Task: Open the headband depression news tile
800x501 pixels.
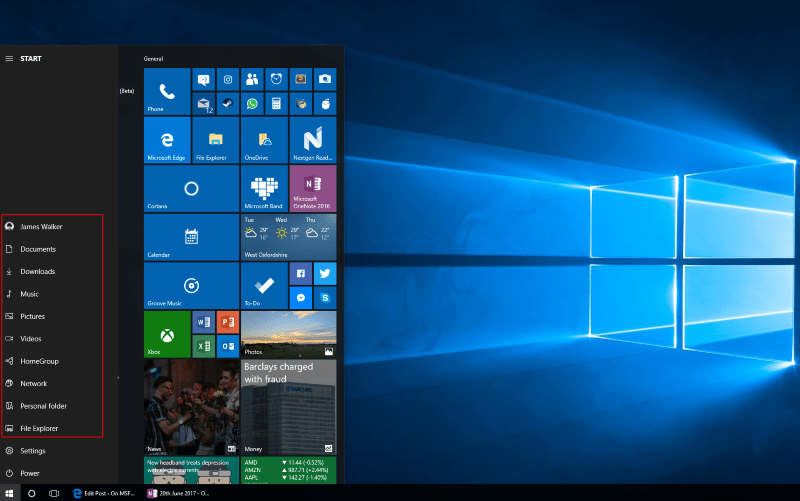Action: pyautogui.click(x=191, y=470)
